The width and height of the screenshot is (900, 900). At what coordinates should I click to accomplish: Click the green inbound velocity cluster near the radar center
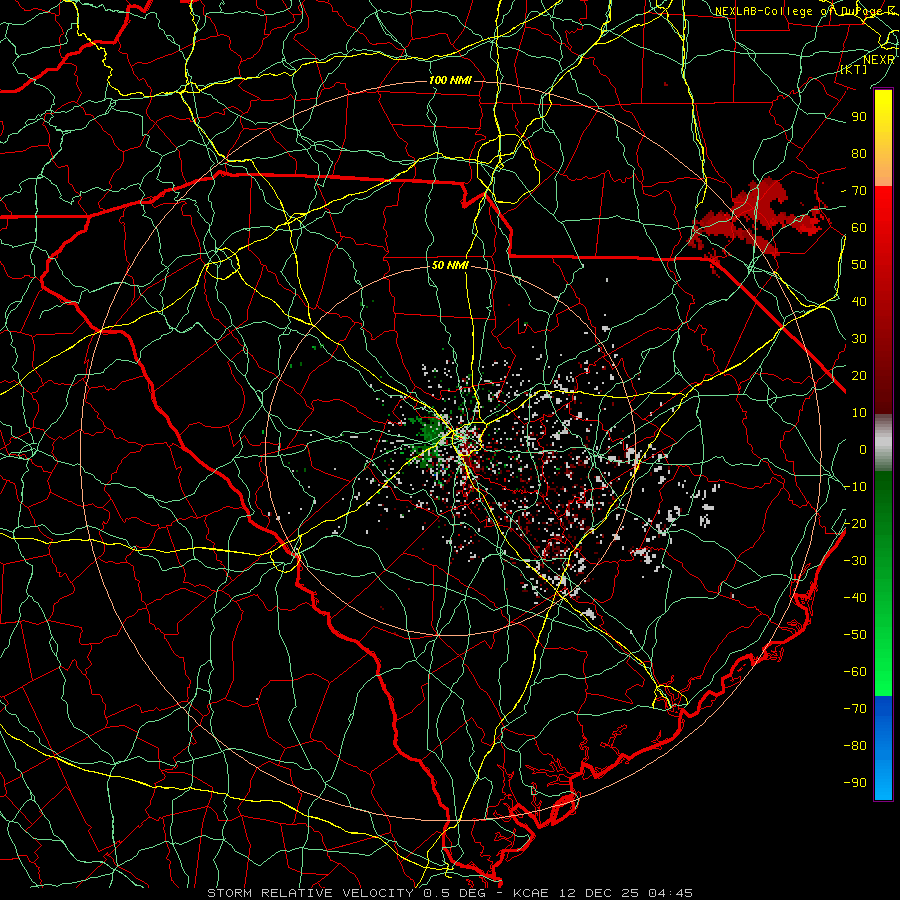click(428, 437)
